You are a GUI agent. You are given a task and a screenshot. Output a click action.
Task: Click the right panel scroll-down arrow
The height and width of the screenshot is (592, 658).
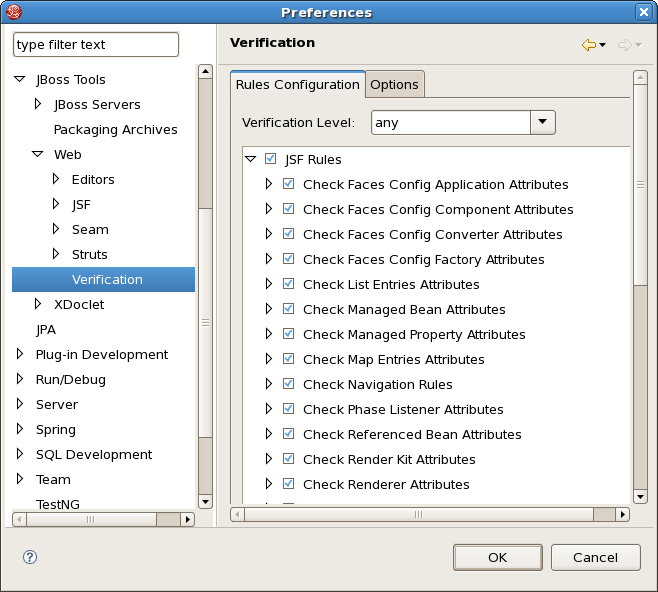[x=640, y=497]
